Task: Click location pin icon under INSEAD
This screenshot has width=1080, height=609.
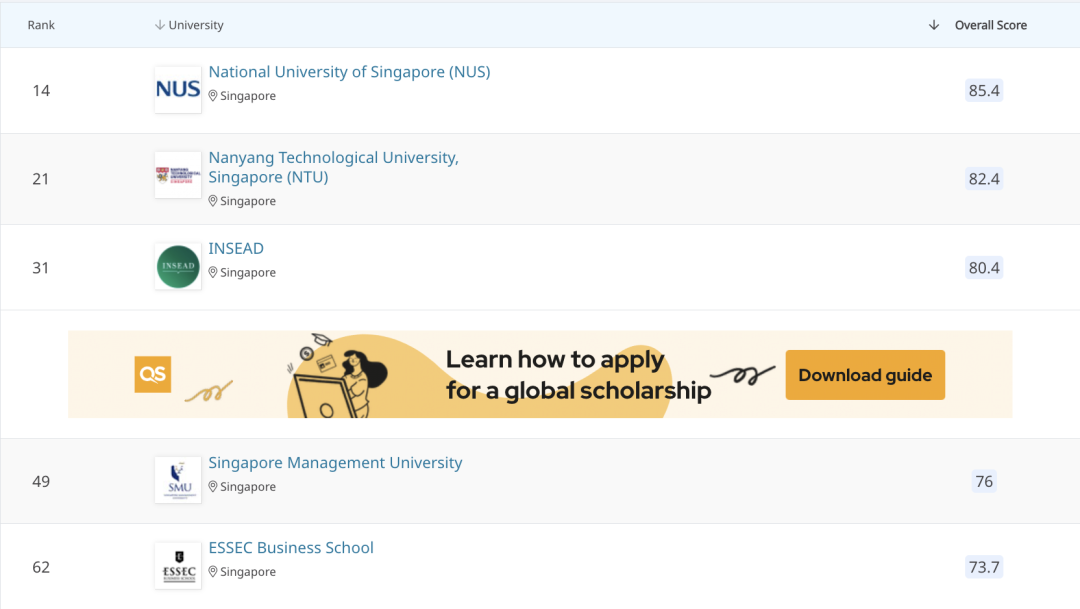Action: coord(213,272)
